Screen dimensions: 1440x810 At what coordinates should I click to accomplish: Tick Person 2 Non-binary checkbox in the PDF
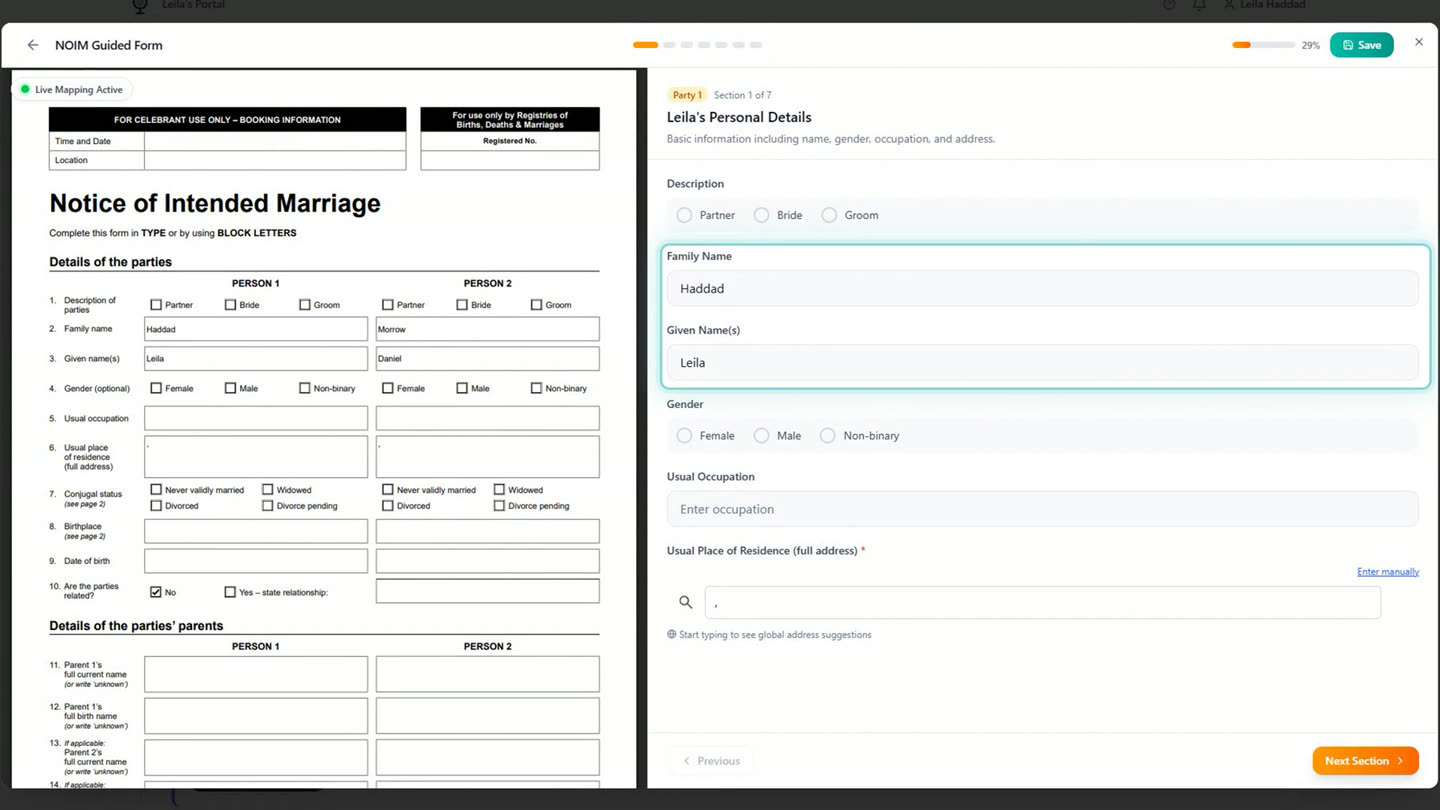[x=536, y=388]
